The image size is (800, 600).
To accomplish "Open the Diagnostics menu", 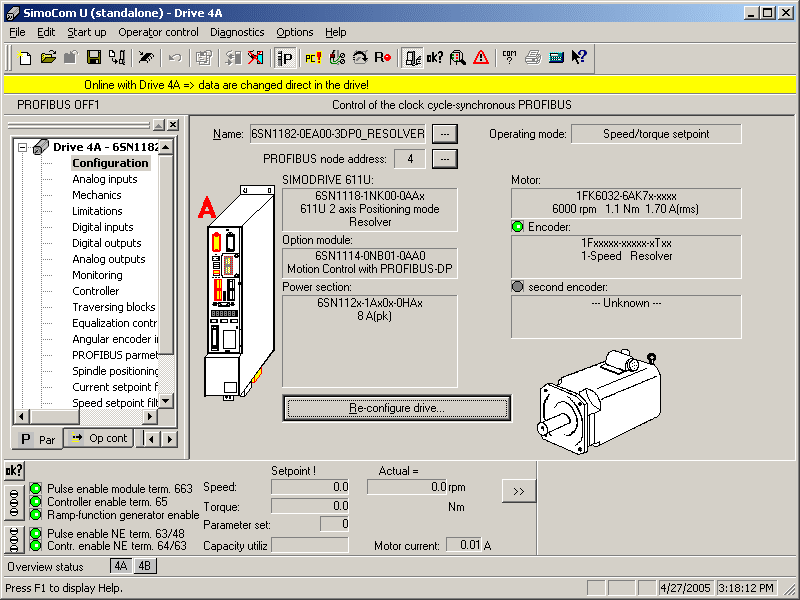I will [x=237, y=32].
